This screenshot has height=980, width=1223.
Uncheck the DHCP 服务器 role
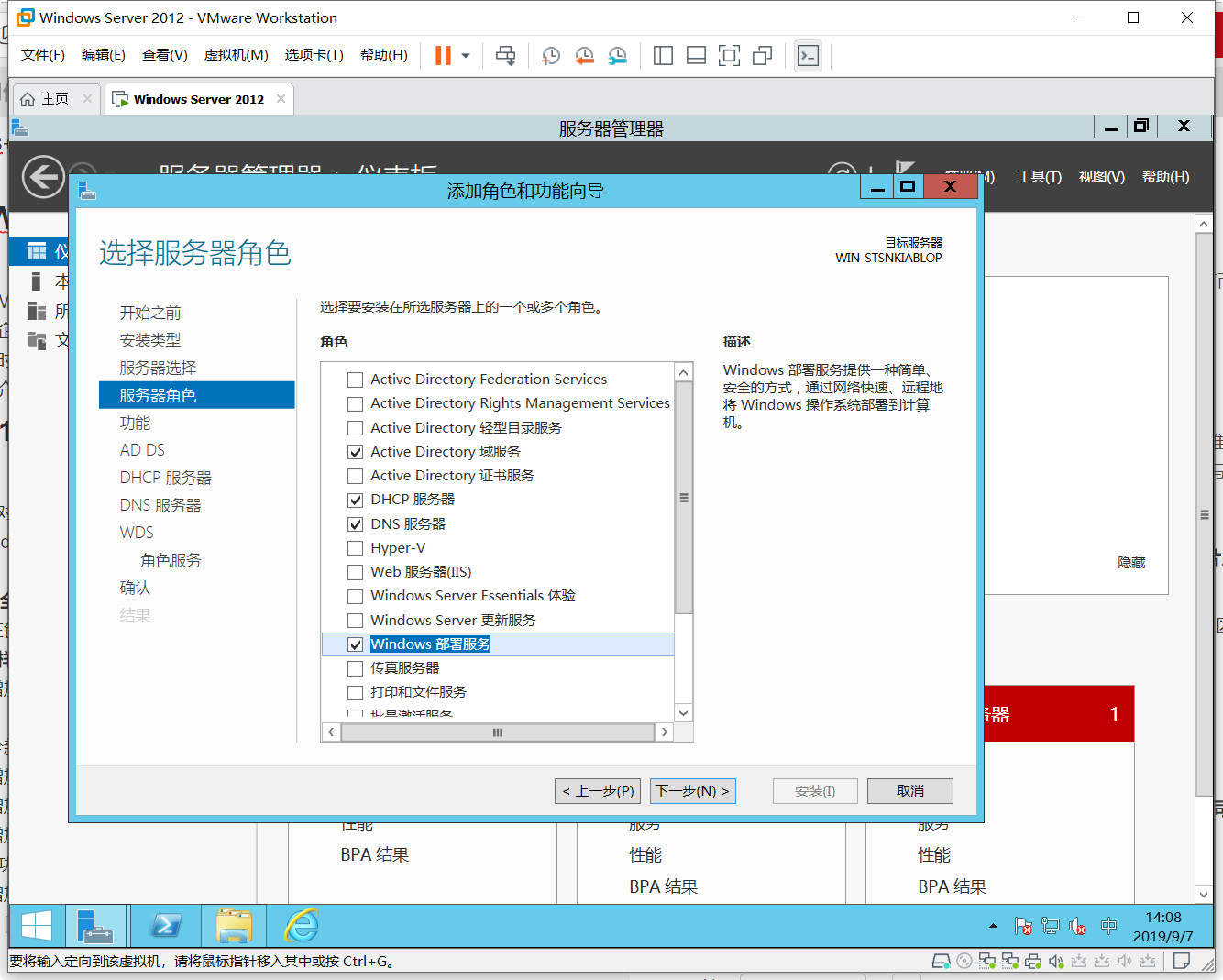click(355, 500)
